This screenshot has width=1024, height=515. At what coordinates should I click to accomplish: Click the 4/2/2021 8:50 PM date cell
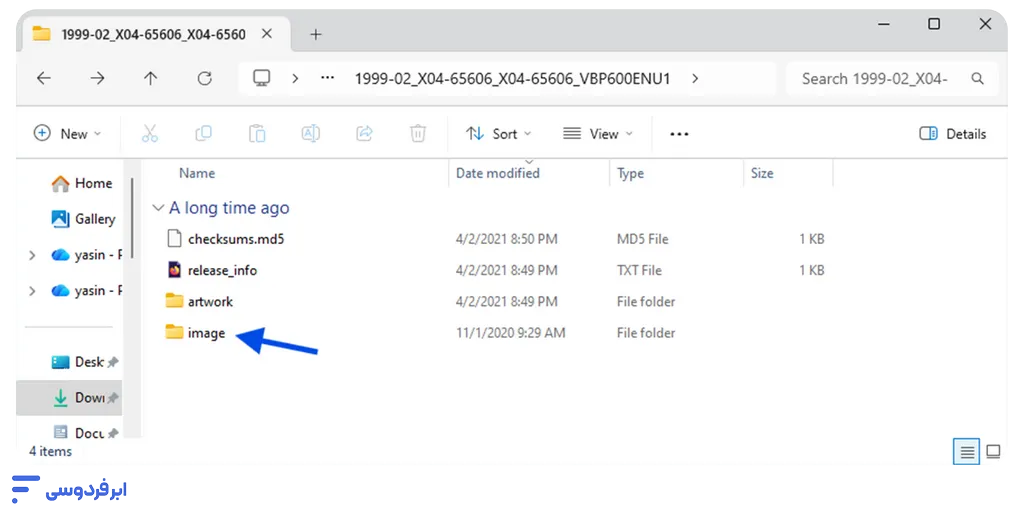[507, 239]
